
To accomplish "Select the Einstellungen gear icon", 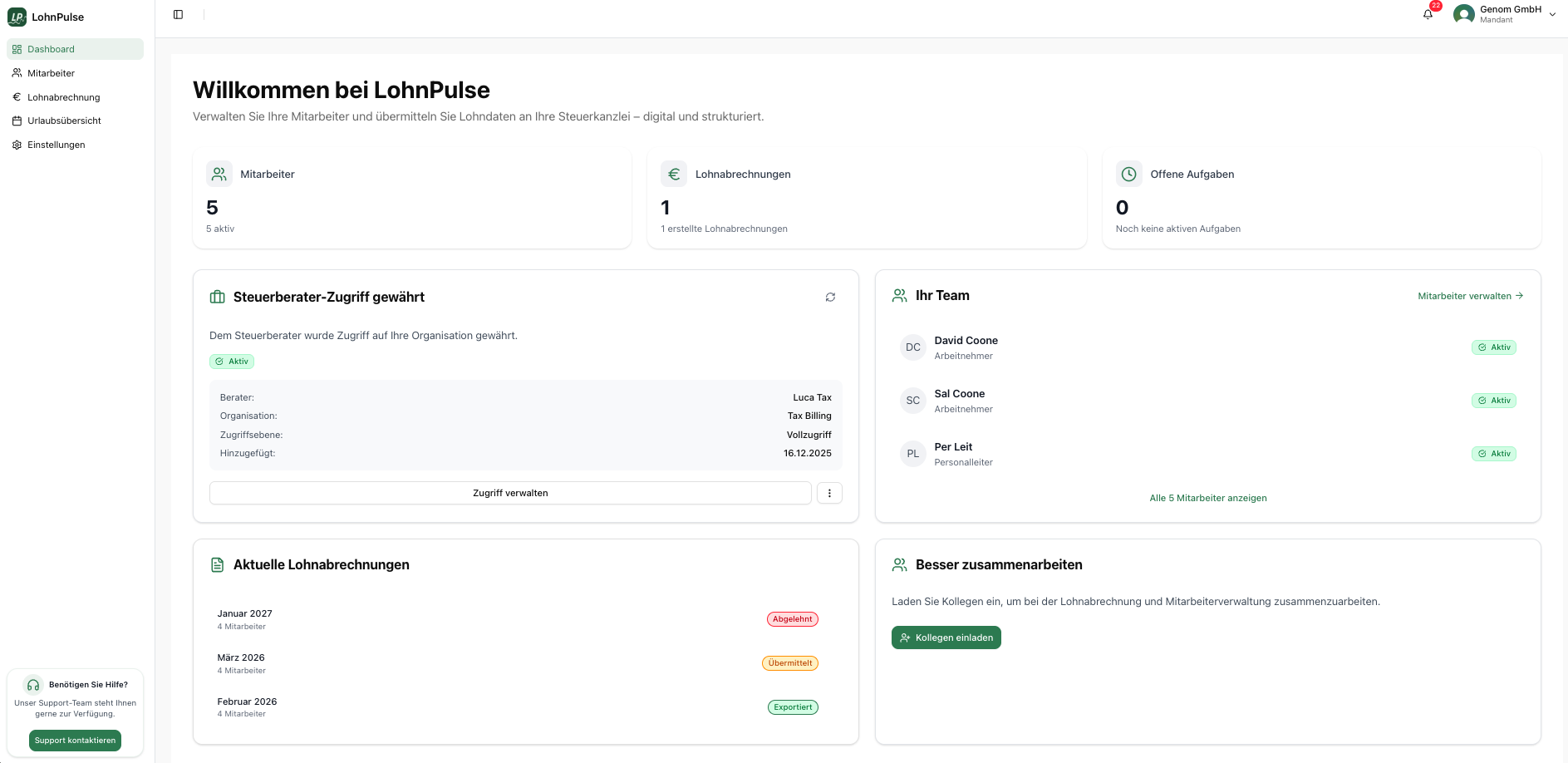I will pyautogui.click(x=17, y=145).
